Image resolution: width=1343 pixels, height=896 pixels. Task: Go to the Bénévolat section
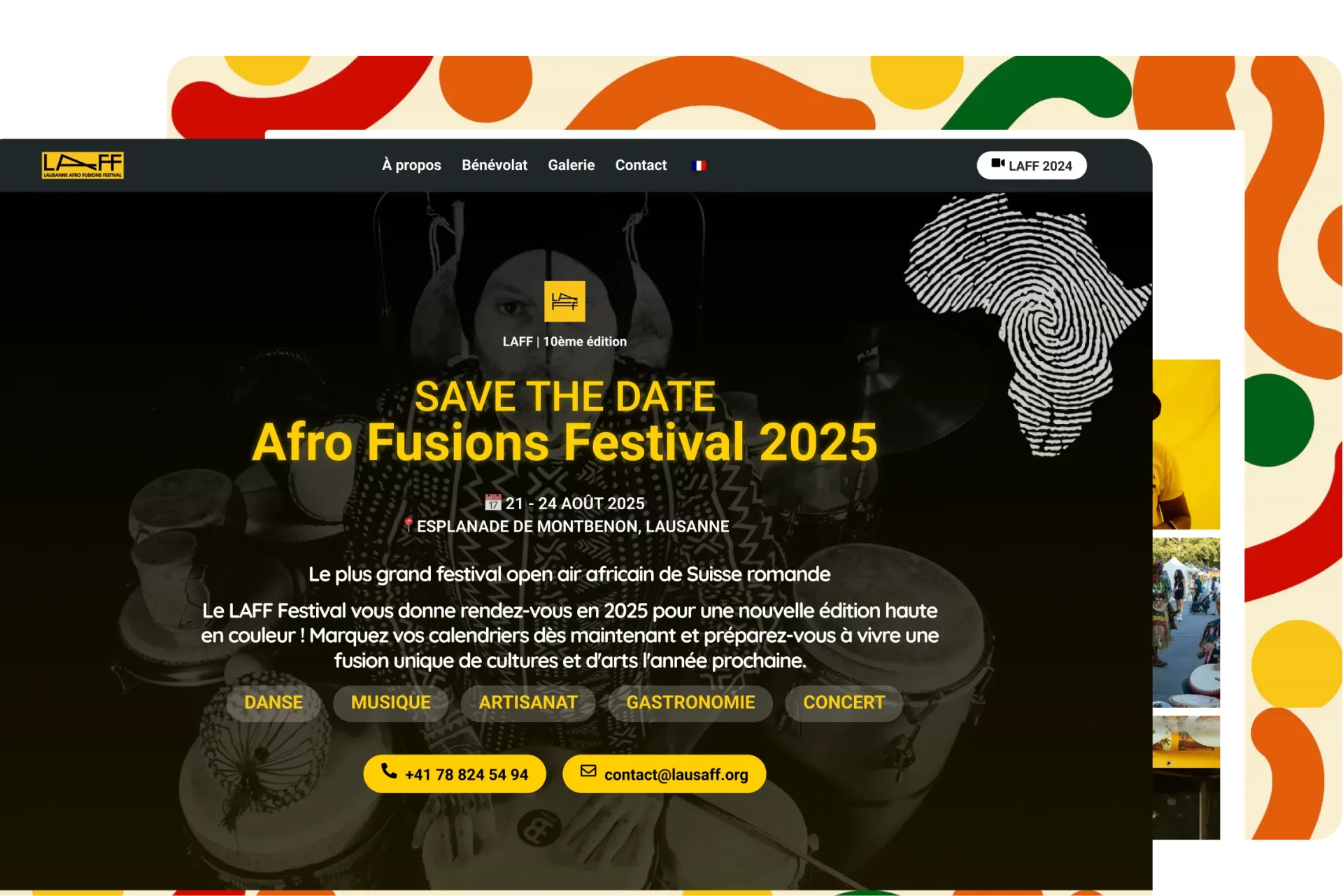(x=494, y=165)
